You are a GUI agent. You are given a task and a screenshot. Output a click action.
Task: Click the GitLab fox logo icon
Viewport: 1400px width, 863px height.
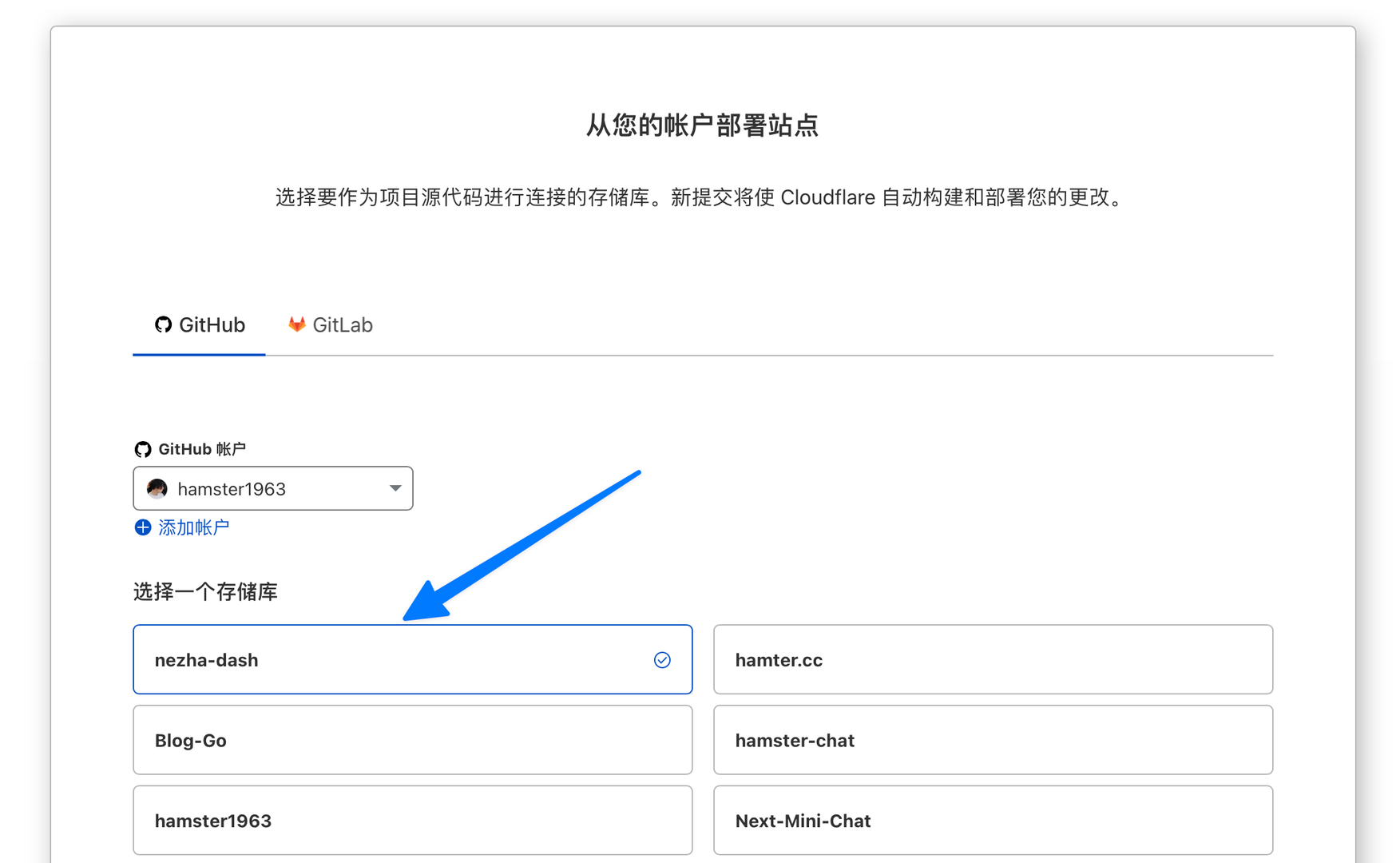pyautogui.click(x=297, y=324)
